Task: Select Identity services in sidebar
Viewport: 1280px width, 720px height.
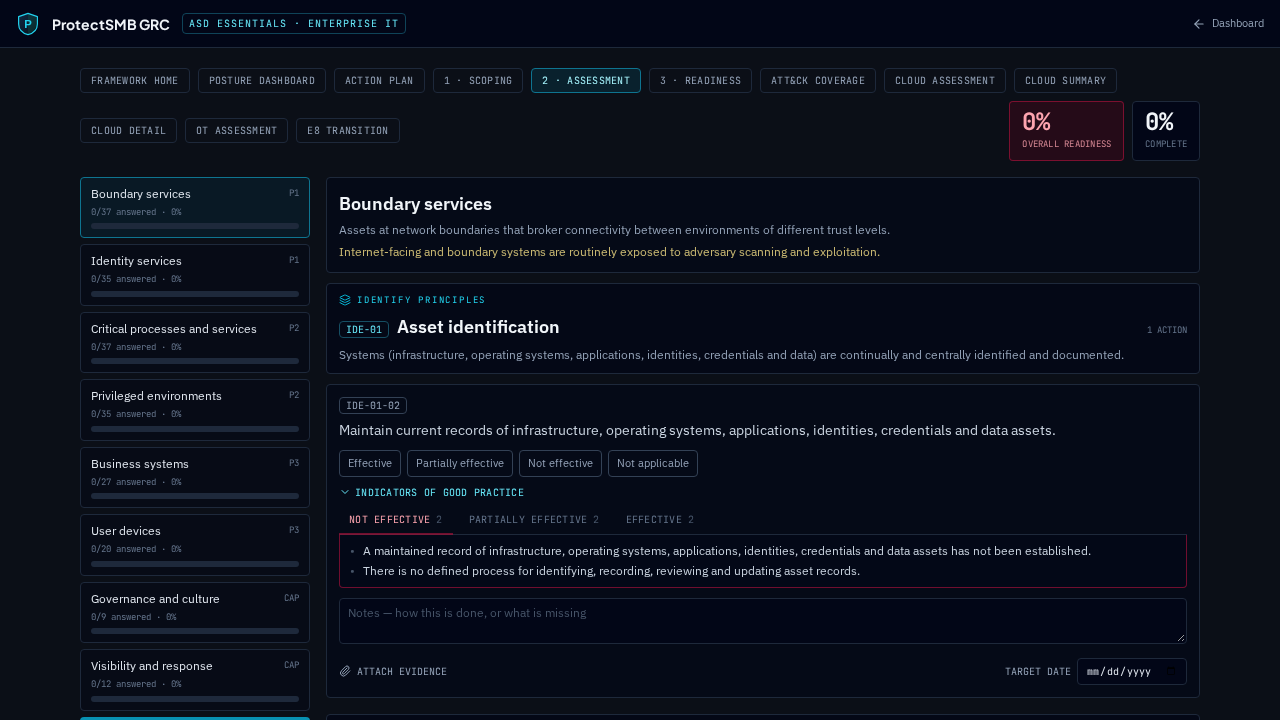Action: pyautogui.click(x=195, y=275)
